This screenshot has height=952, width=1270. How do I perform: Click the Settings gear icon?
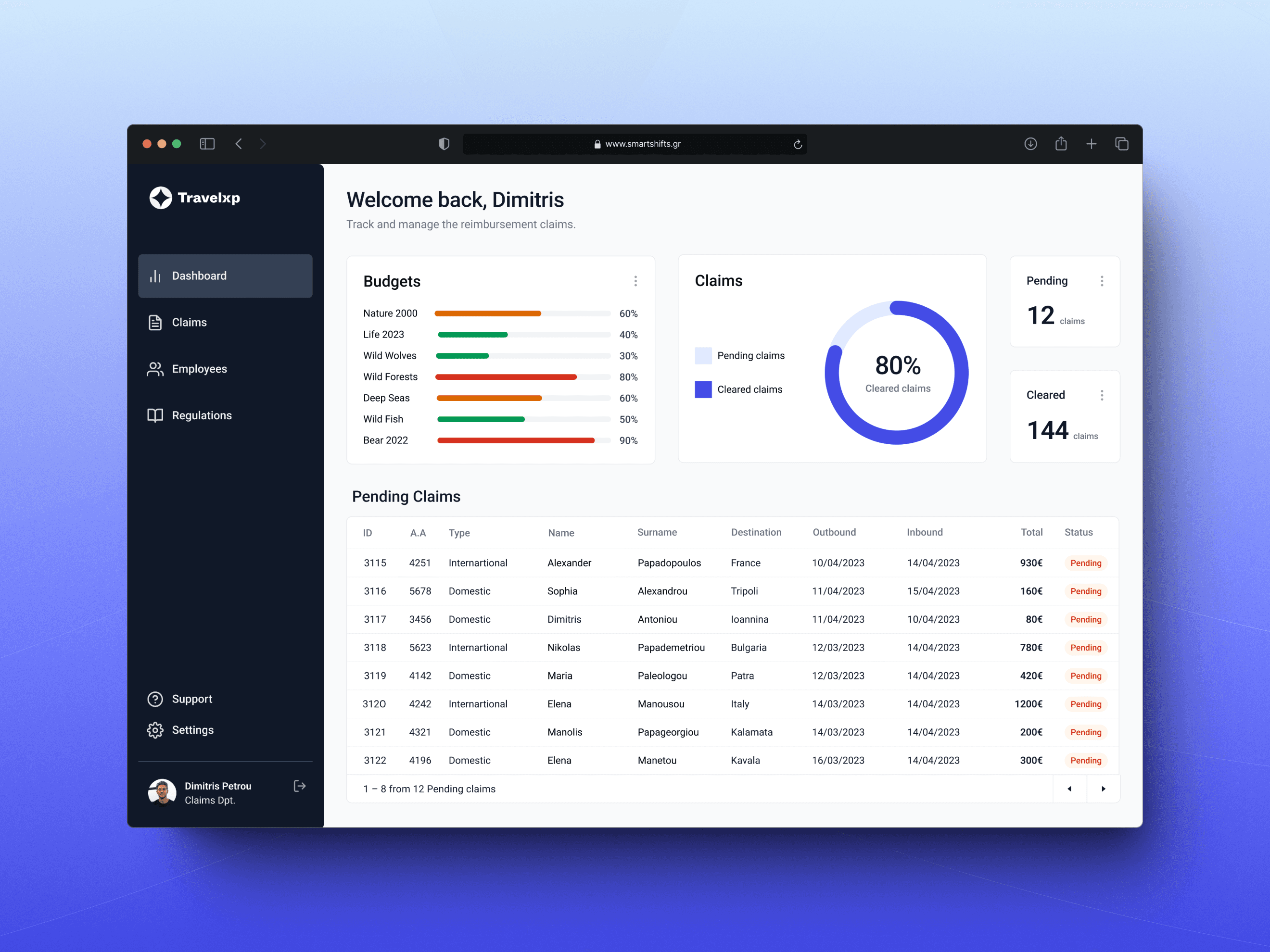[x=155, y=730]
